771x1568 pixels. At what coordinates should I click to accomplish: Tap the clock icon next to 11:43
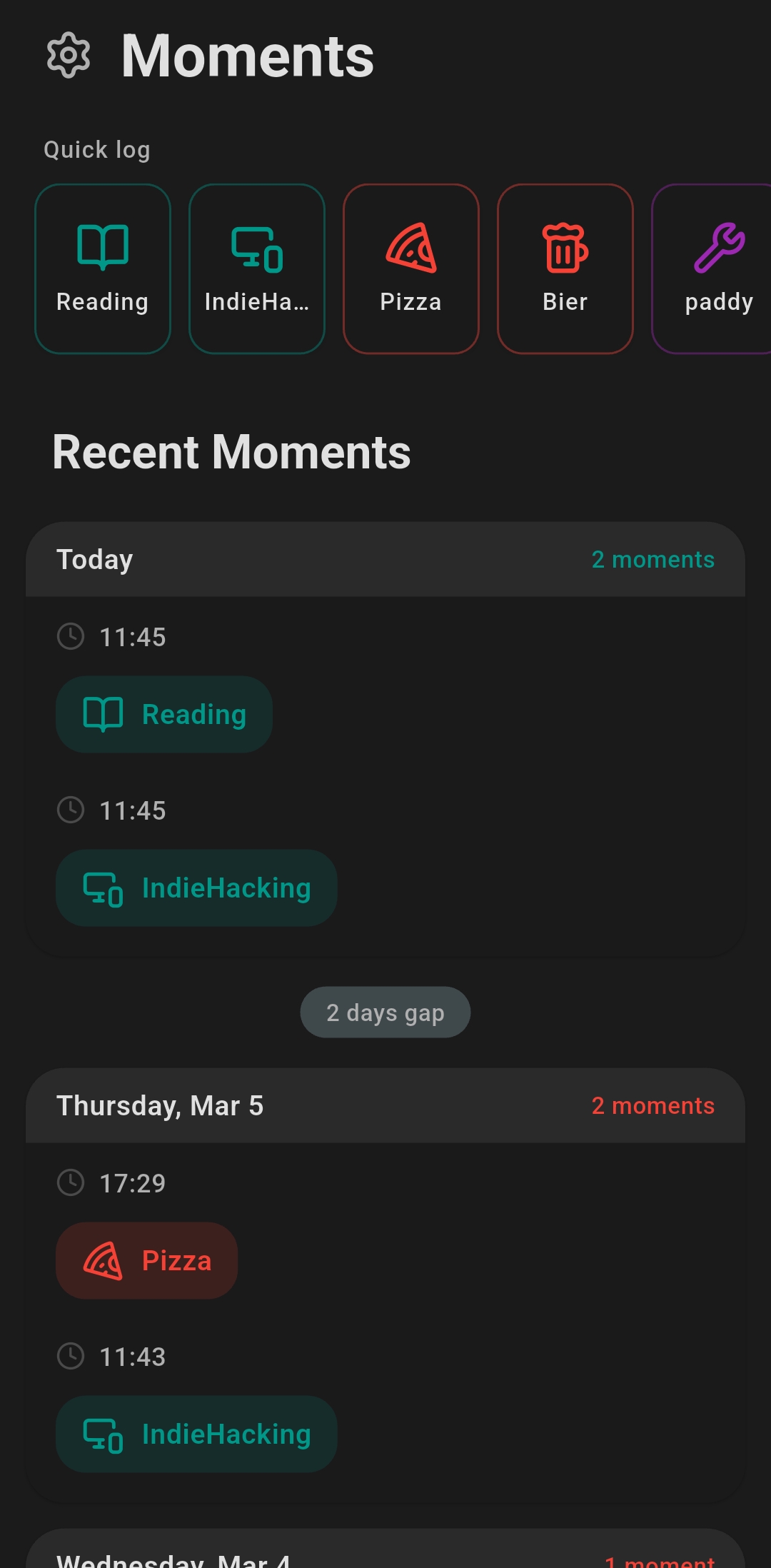click(x=71, y=1356)
